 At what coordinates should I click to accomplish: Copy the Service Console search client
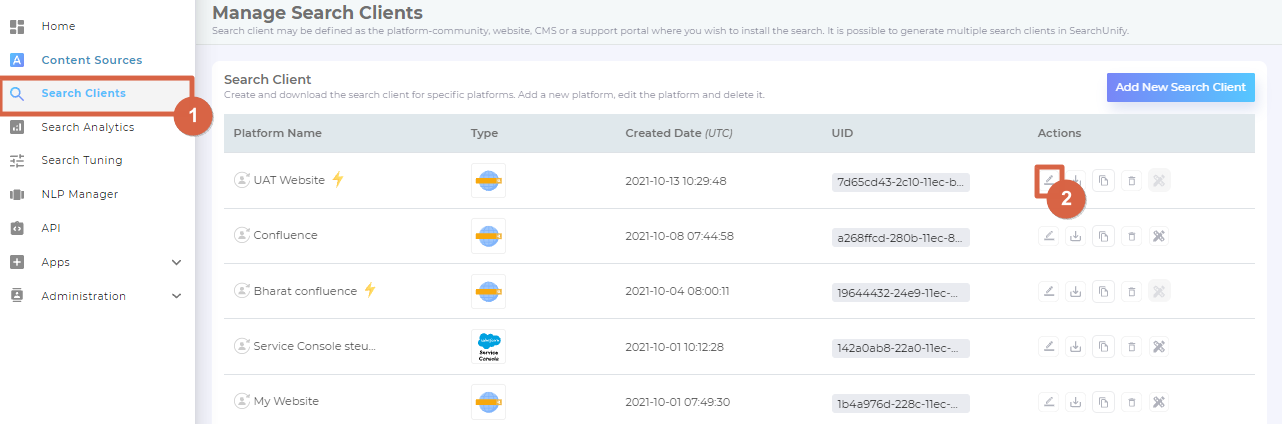(x=1103, y=347)
